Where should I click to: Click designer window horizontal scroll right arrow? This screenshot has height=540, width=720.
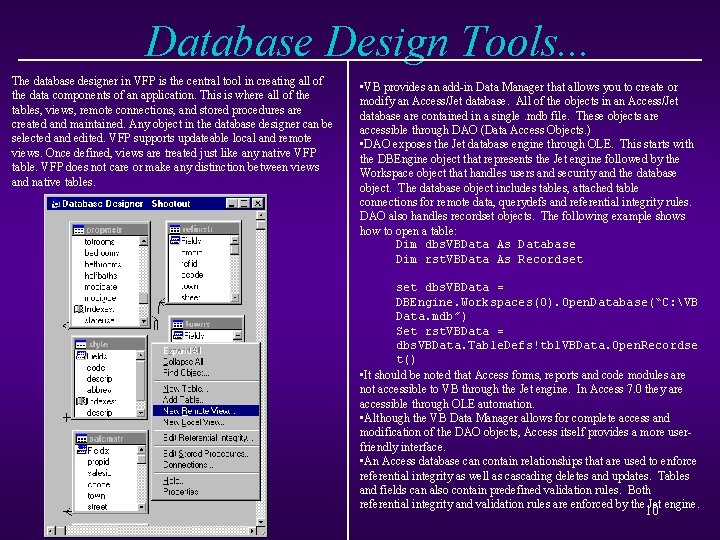(252, 531)
